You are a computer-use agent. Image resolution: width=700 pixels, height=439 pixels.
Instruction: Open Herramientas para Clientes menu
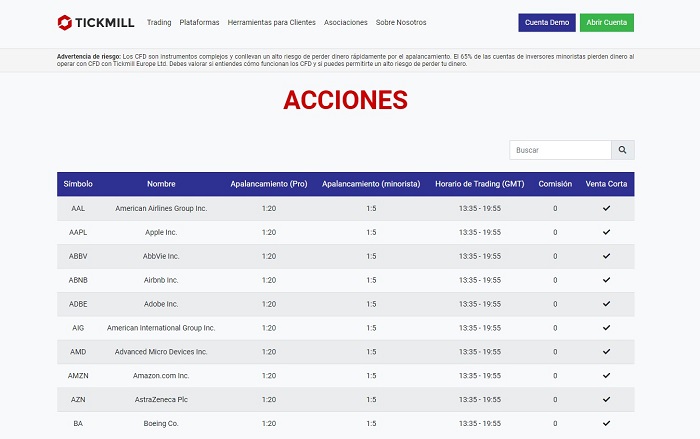[x=271, y=22]
